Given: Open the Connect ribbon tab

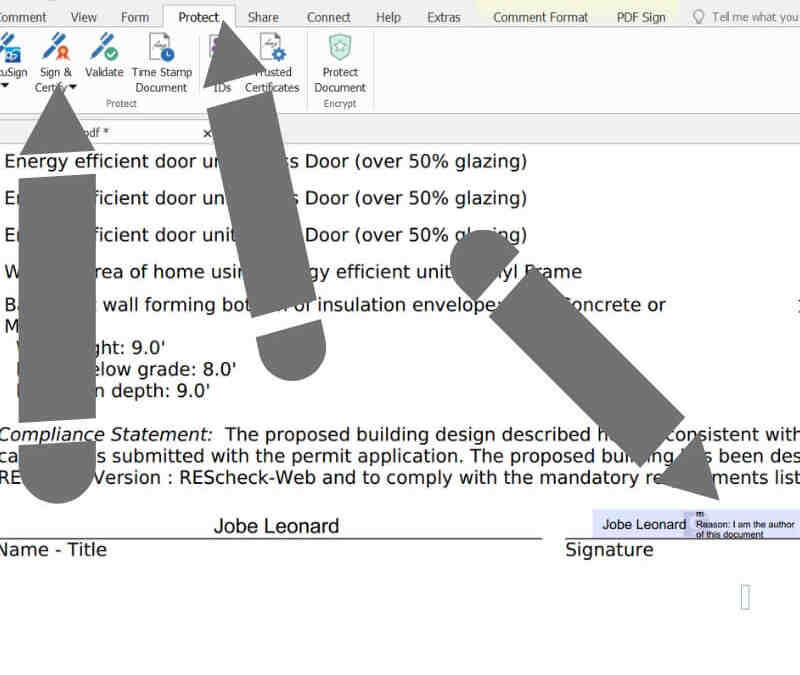Looking at the screenshot, I should click(328, 17).
